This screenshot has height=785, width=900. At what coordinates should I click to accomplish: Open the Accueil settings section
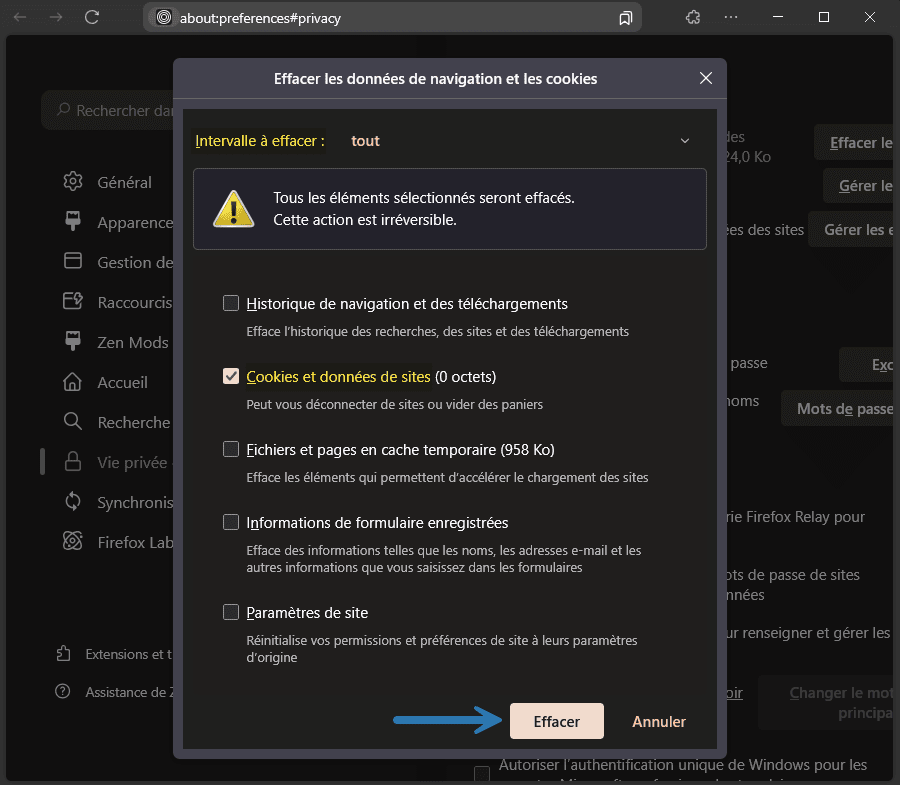click(122, 382)
